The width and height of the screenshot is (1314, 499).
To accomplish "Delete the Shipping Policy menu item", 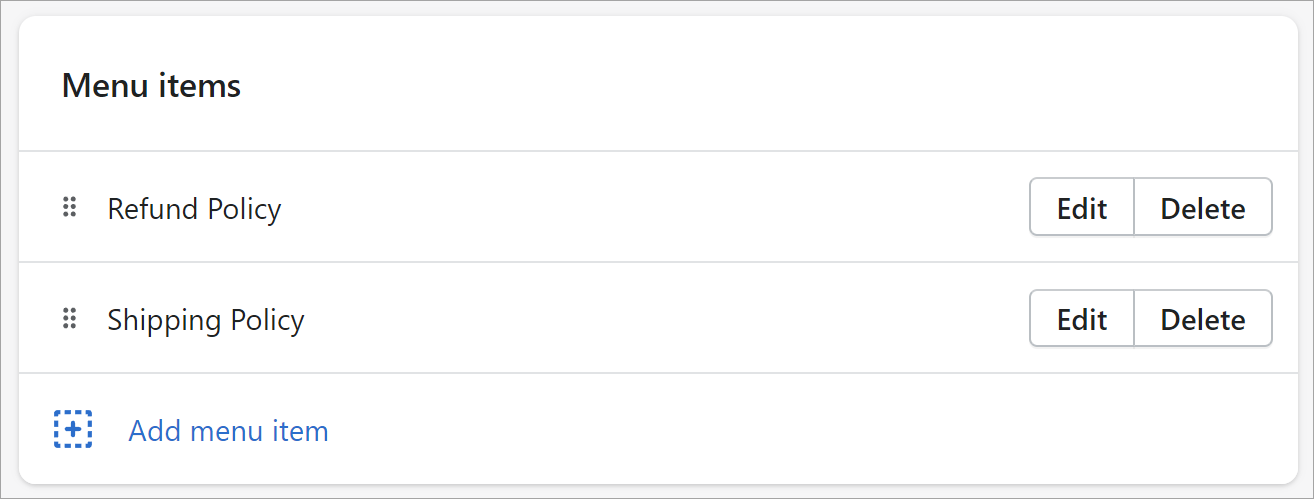I will pyautogui.click(x=1203, y=319).
